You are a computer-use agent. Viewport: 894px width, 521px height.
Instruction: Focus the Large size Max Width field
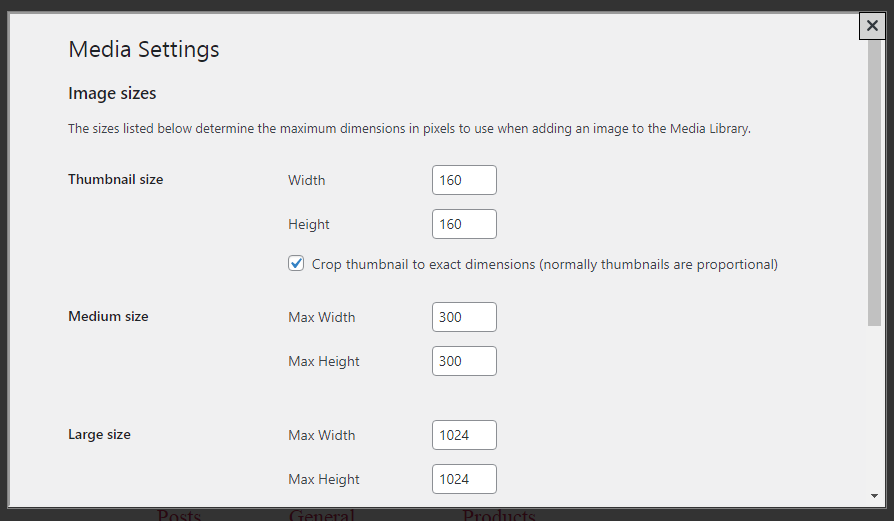tap(464, 435)
